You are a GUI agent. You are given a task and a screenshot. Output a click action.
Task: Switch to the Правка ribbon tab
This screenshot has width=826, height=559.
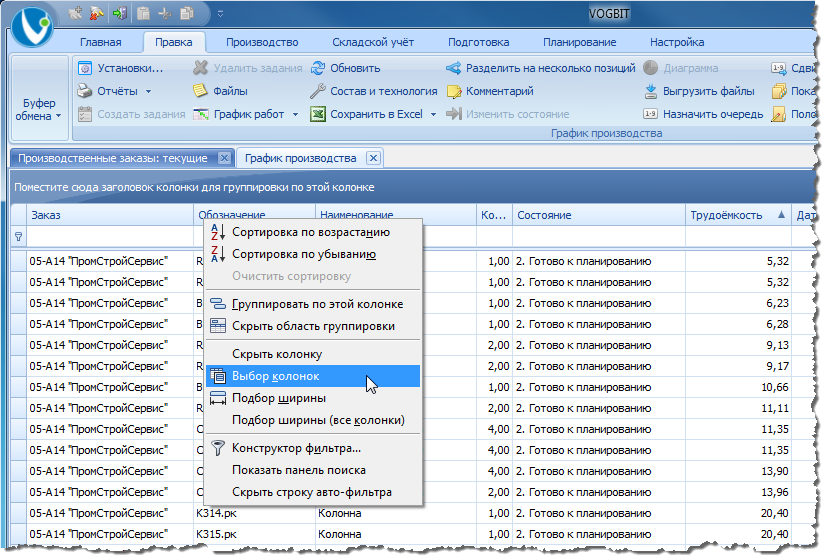pyautogui.click(x=174, y=42)
